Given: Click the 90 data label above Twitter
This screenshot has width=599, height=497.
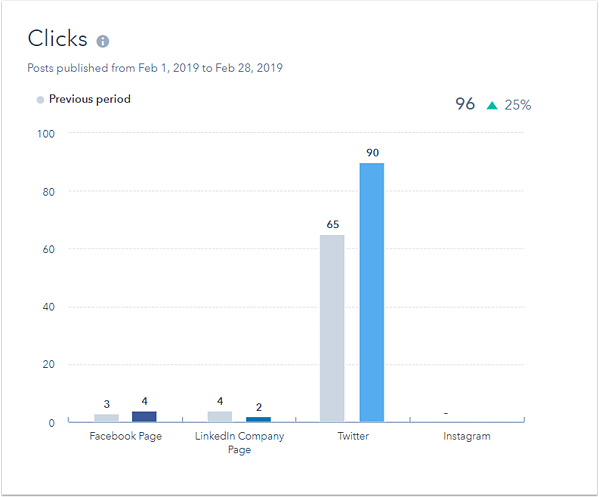Looking at the screenshot, I should coord(372,153).
